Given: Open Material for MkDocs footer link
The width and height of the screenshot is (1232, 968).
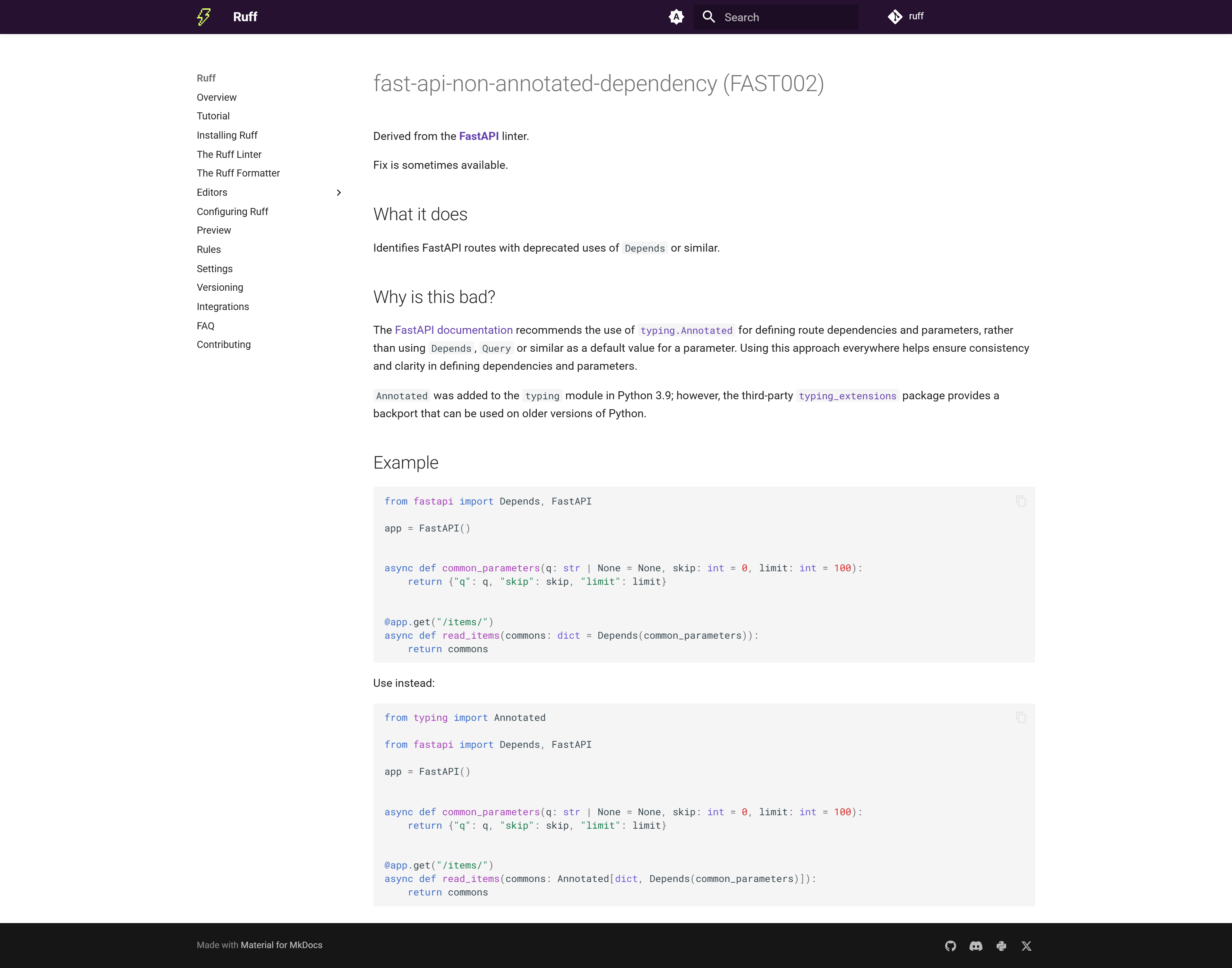Looking at the screenshot, I should tap(281, 945).
